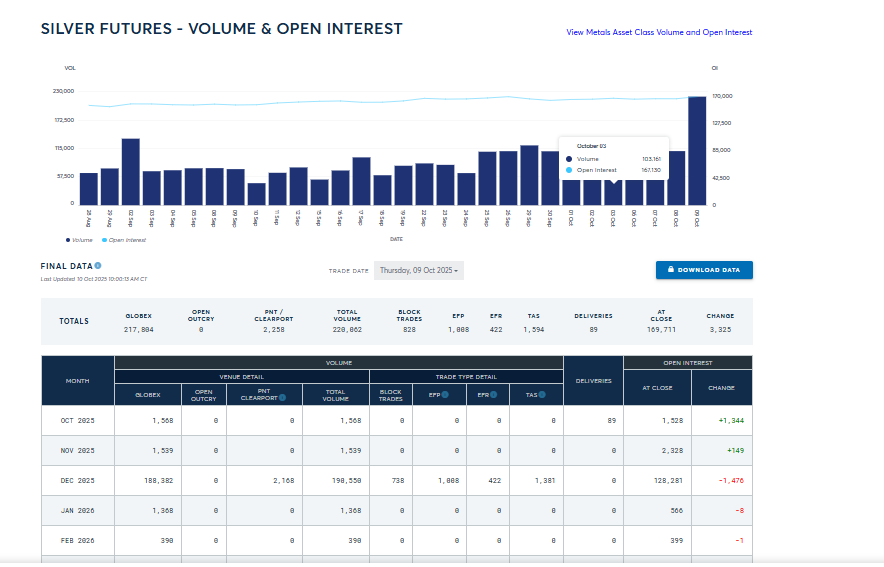Click the TAS column info icon
The width and height of the screenshot is (884, 567).
click(x=541, y=395)
